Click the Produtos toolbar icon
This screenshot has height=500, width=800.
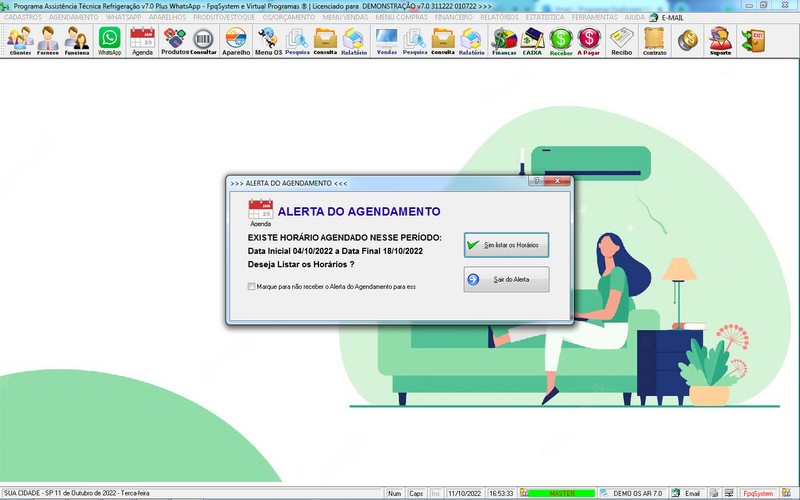(x=174, y=40)
